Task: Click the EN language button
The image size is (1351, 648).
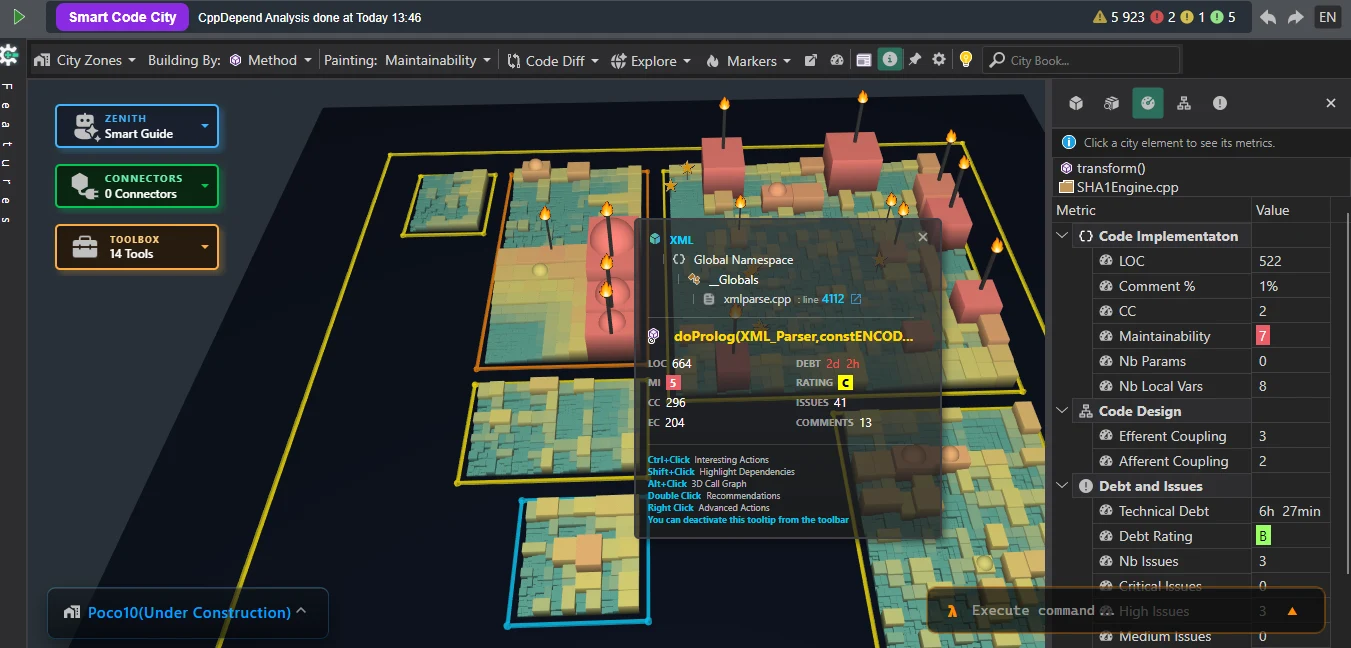Action: (1327, 17)
